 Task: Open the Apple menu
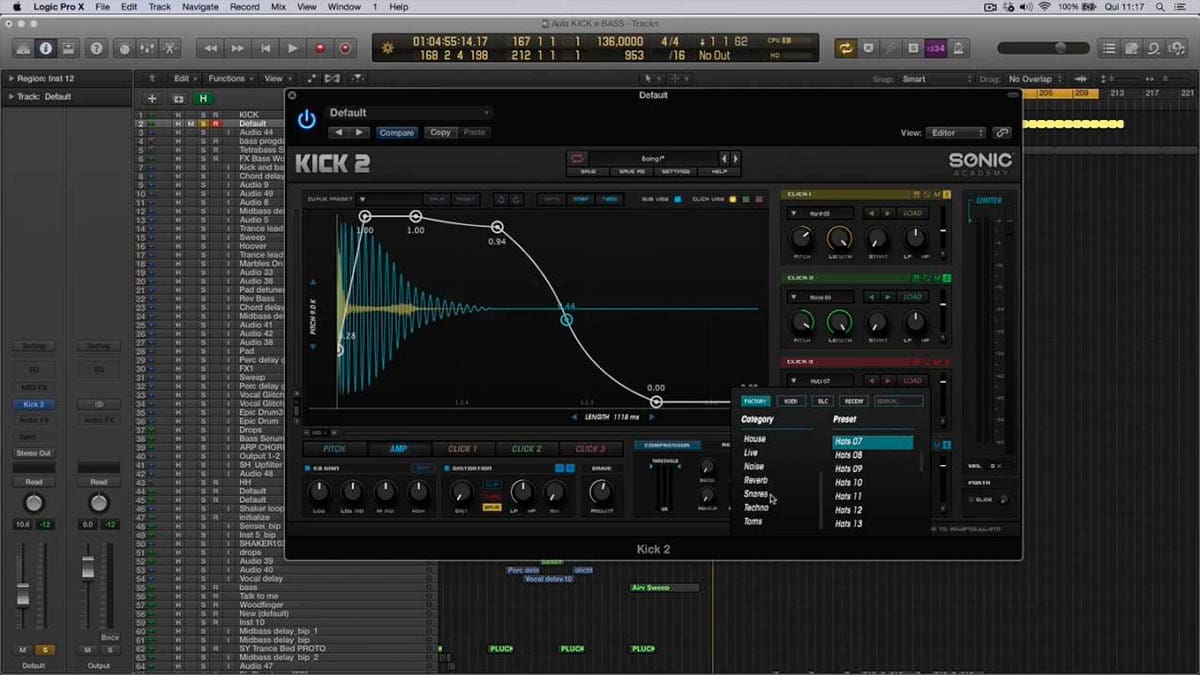17,7
